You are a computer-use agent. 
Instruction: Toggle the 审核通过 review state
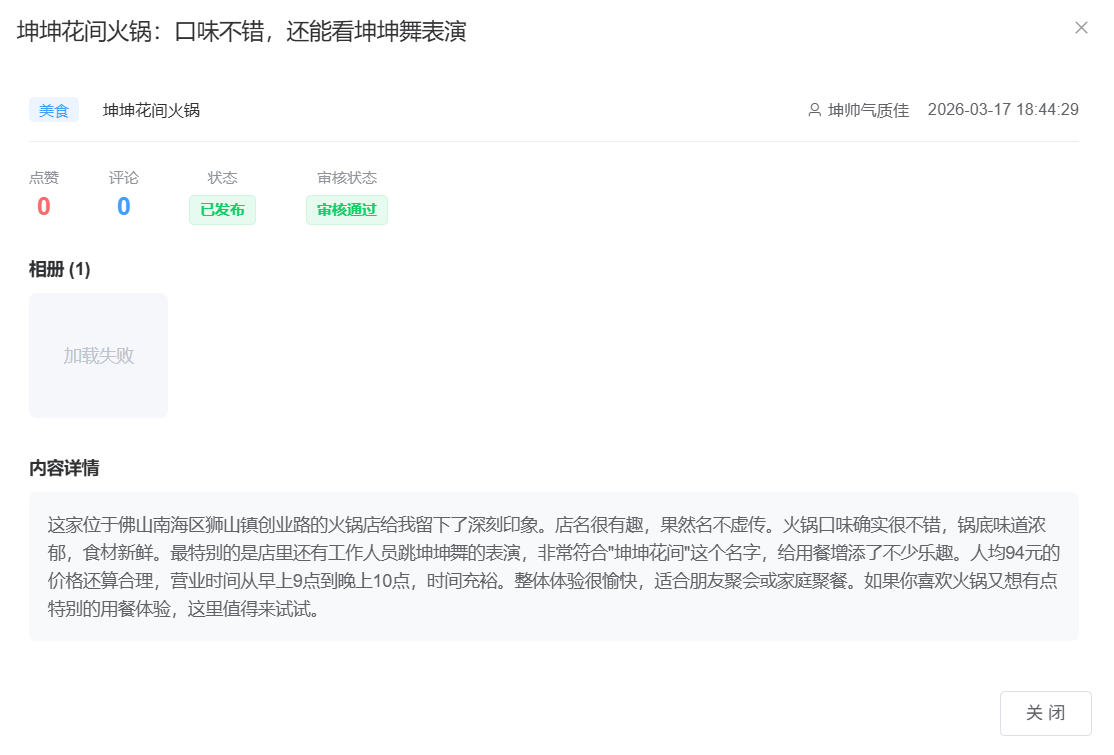(346, 210)
